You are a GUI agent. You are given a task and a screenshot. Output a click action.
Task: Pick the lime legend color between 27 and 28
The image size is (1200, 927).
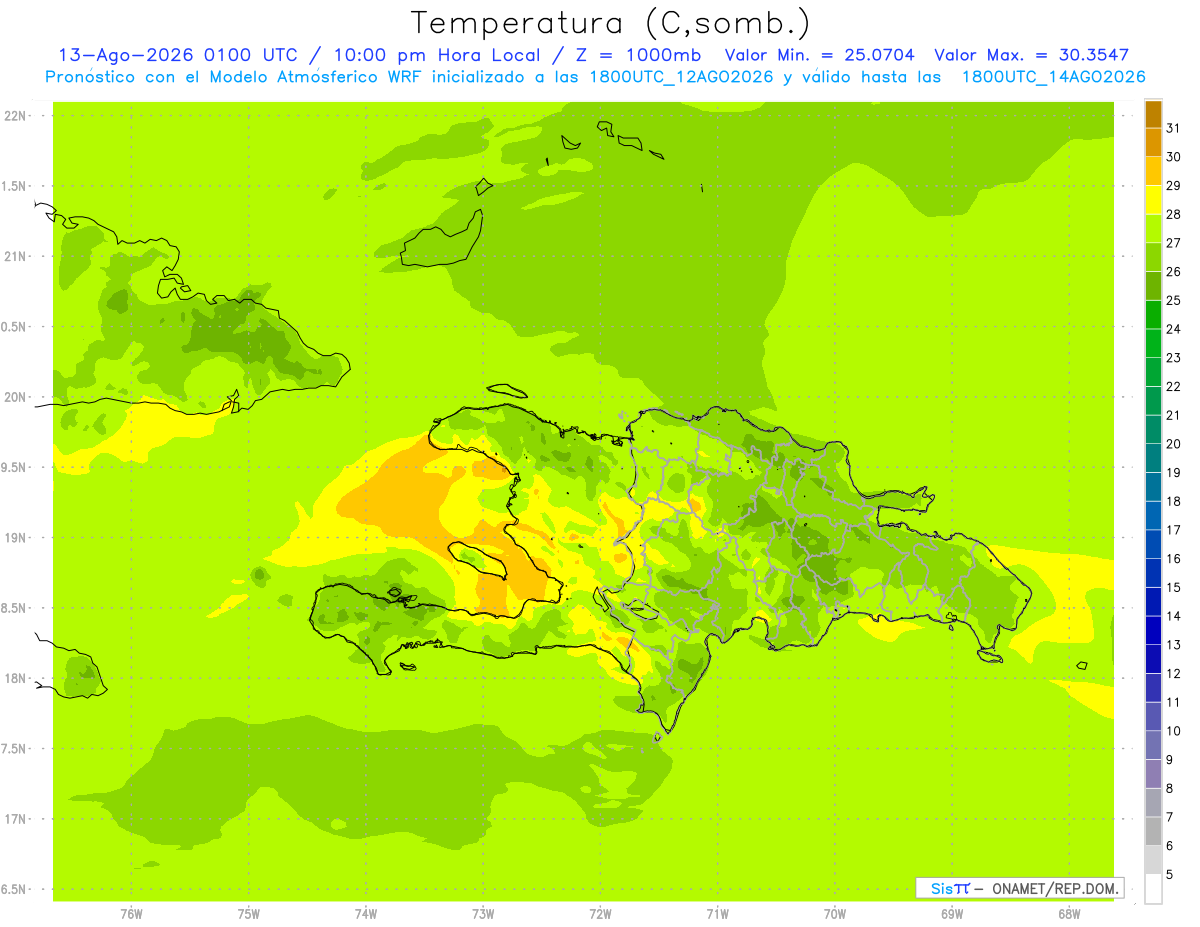tap(1153, 228)
